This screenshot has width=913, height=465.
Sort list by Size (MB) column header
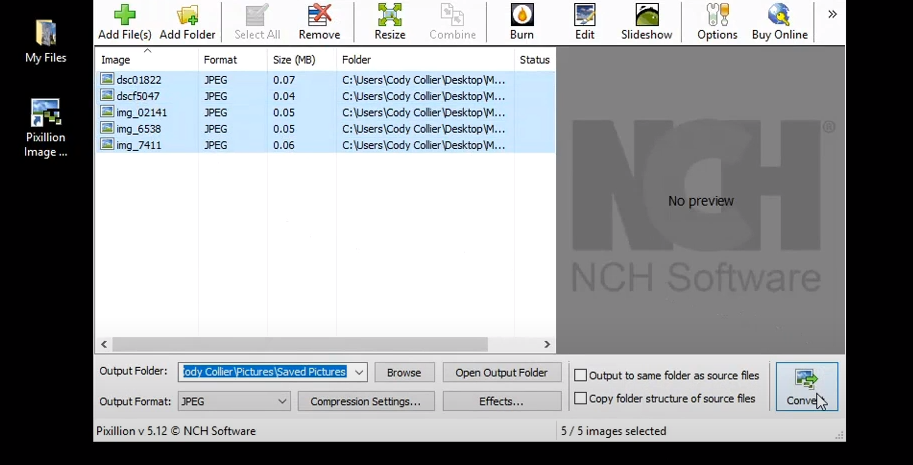coord(302,59)
